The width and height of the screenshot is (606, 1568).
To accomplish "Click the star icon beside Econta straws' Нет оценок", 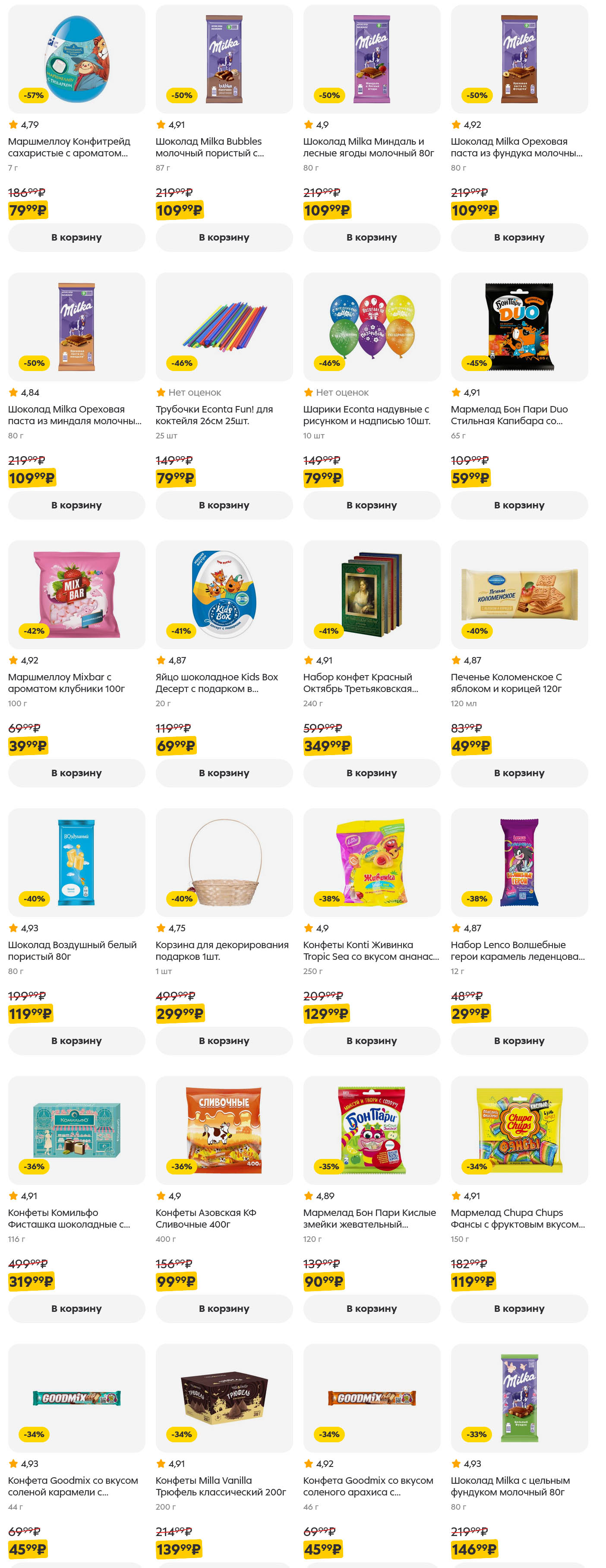I will click(x=161, y=392).
